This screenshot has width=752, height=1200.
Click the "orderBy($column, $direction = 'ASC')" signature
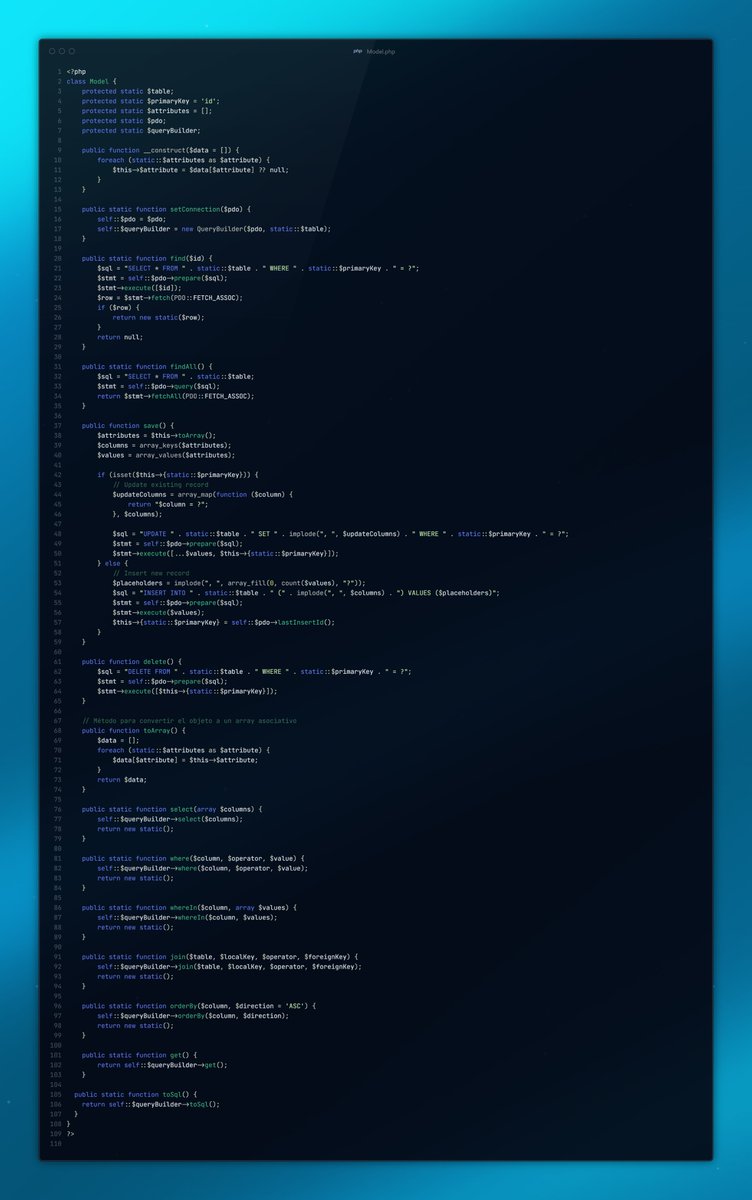pyautogui.click(x=199, y=1005)
